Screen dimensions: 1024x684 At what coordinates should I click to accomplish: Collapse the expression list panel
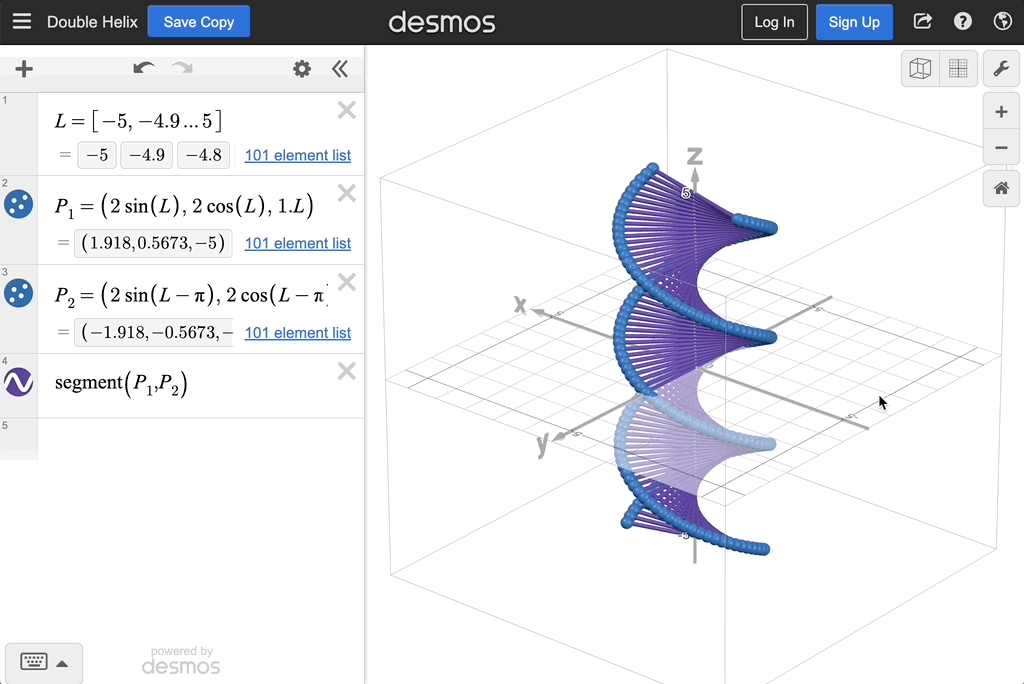pyautogui.click(x=340, y=69)
